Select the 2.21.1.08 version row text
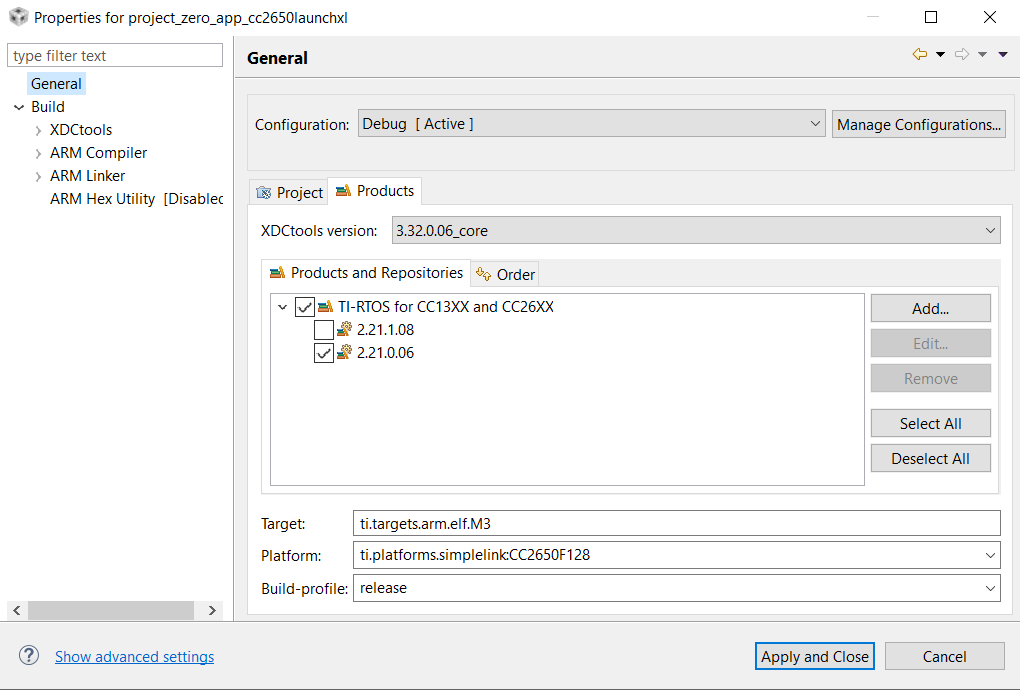This screenshot has height=690, width=1020. (385, 330)
